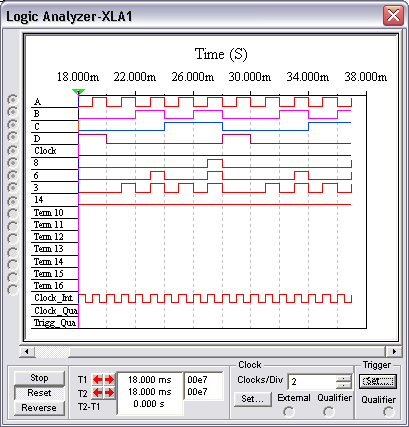Screen dimensions: 409x427
Task: Select the Trigger Qualifier terminal
Action: tap(389, 412)
